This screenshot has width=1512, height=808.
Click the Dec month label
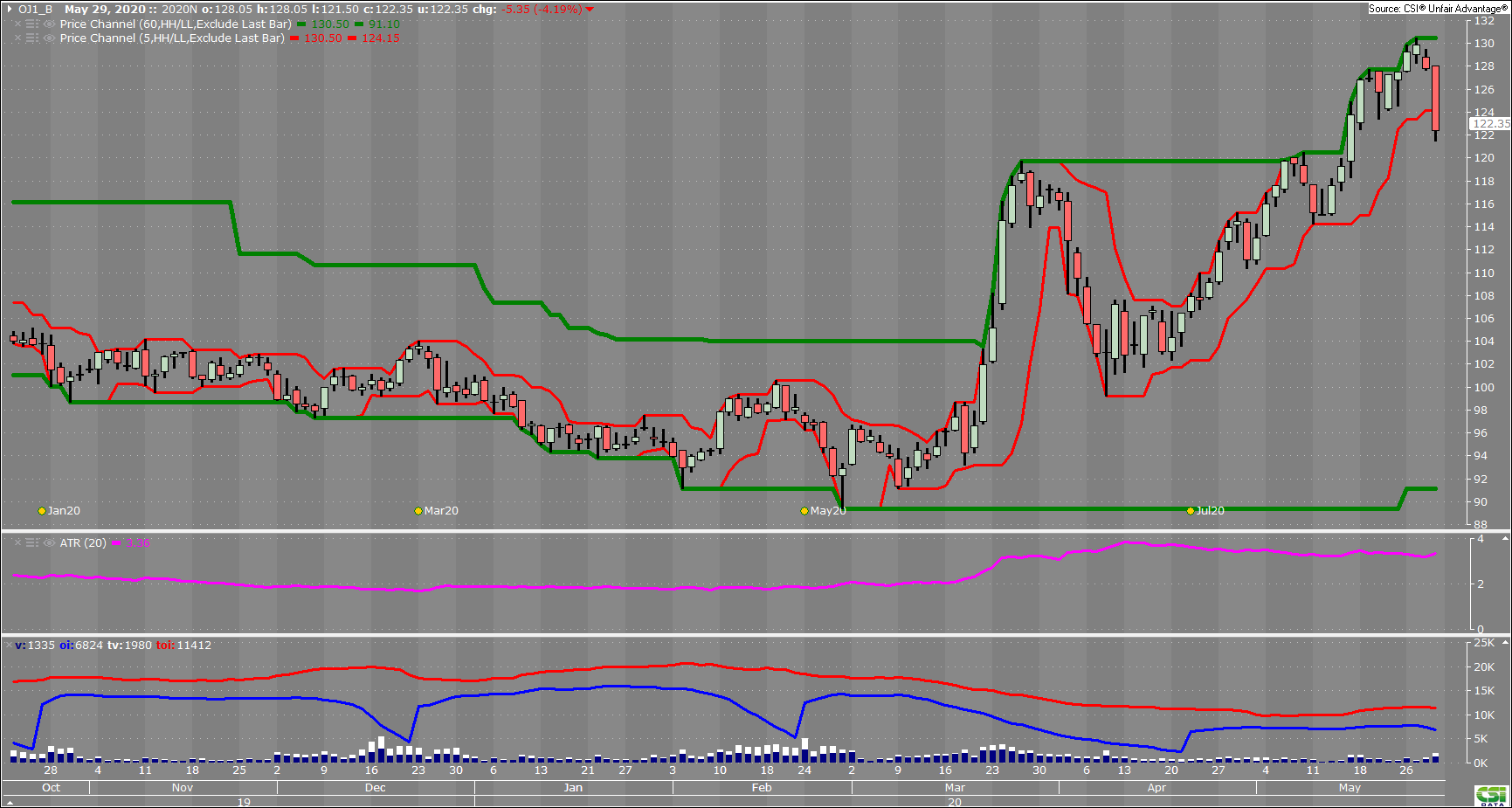click(376, 788)
